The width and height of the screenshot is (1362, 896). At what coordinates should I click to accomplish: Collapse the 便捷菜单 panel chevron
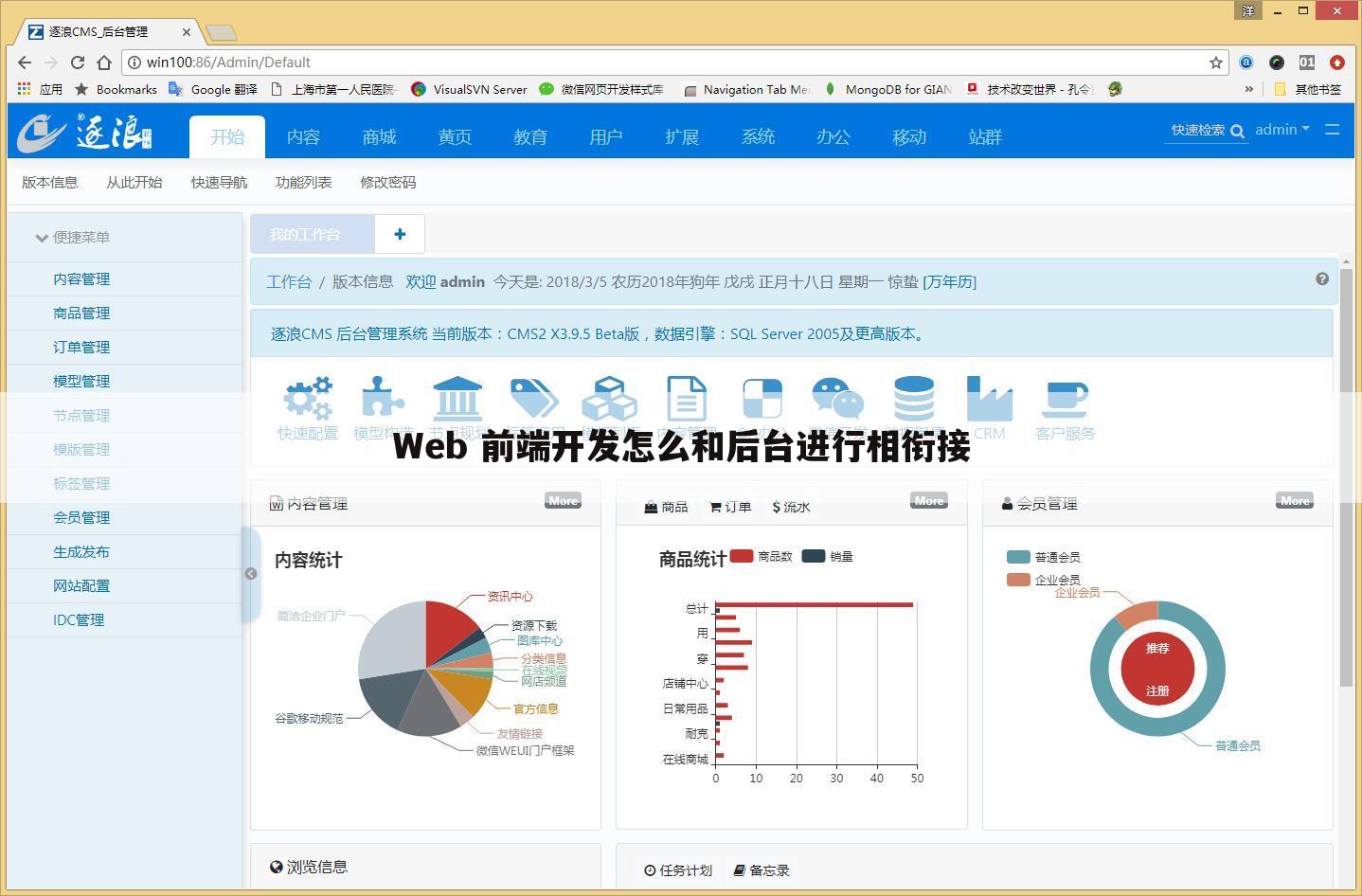42,238
